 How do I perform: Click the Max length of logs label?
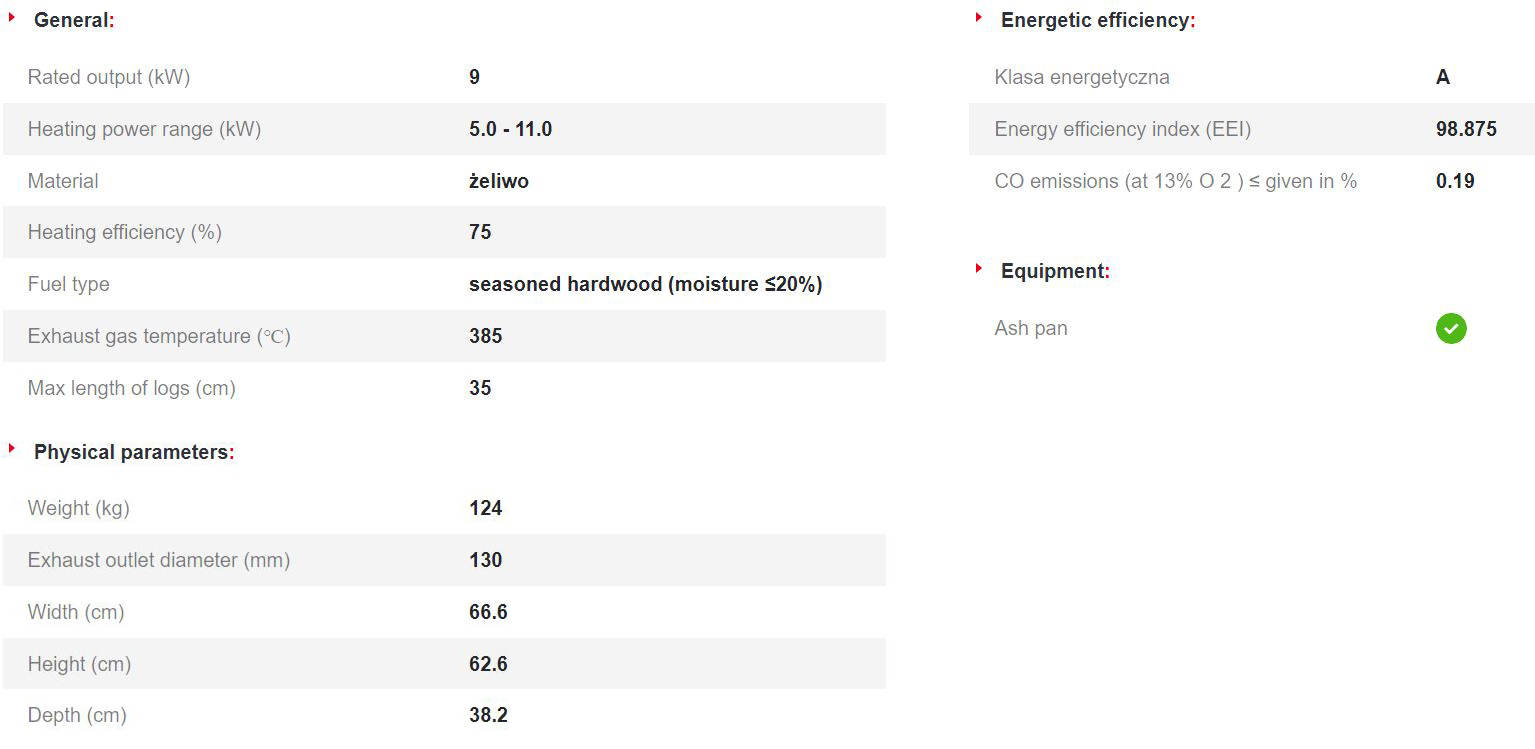coord(132,388)
